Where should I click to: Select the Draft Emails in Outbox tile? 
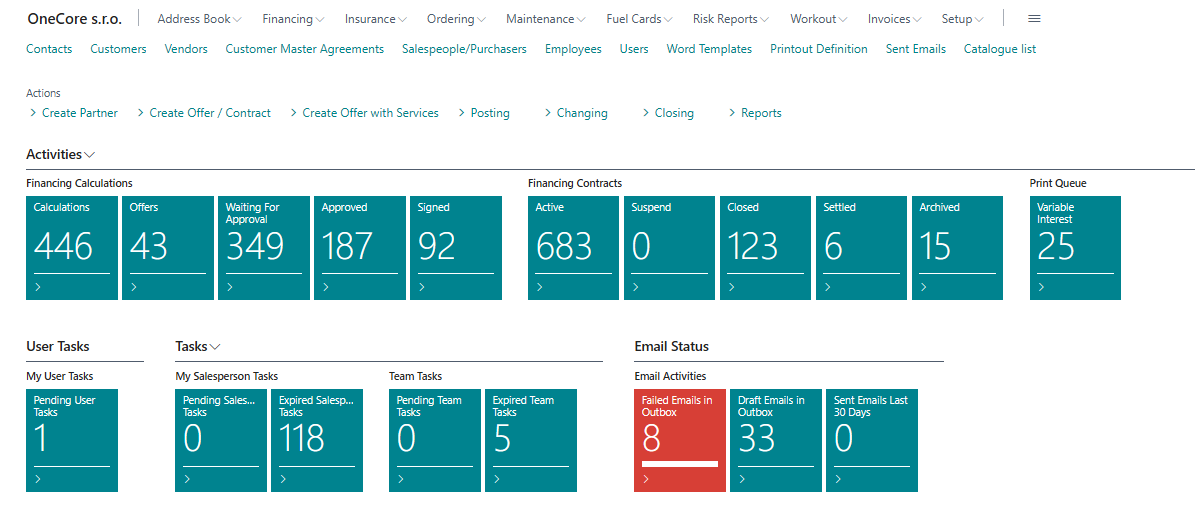coord(775,440)
